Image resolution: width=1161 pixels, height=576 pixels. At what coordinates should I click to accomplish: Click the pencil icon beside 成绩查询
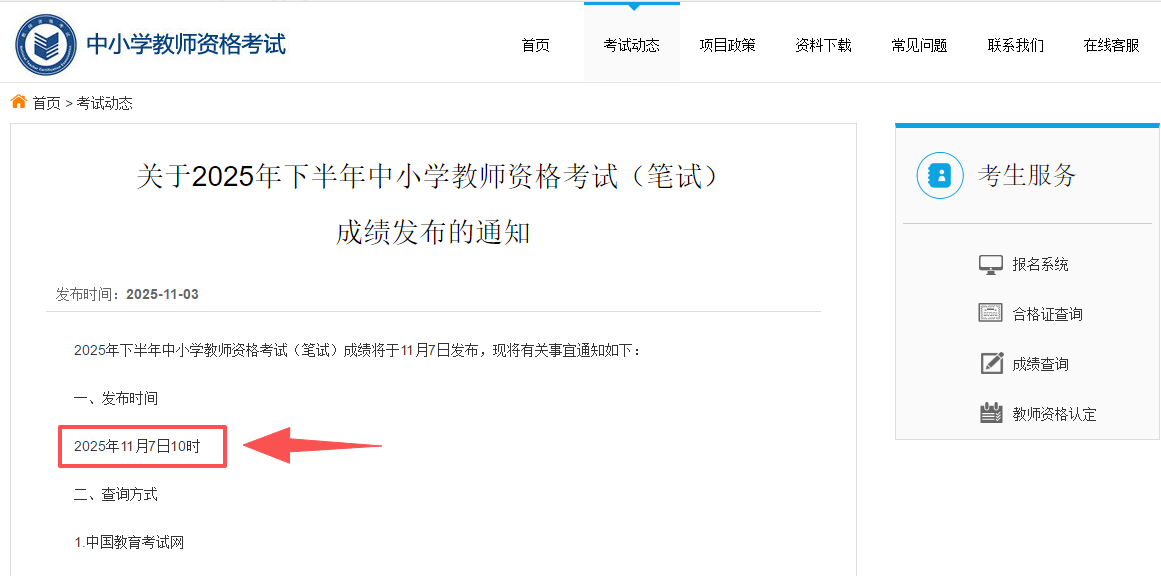coord(990,364)
